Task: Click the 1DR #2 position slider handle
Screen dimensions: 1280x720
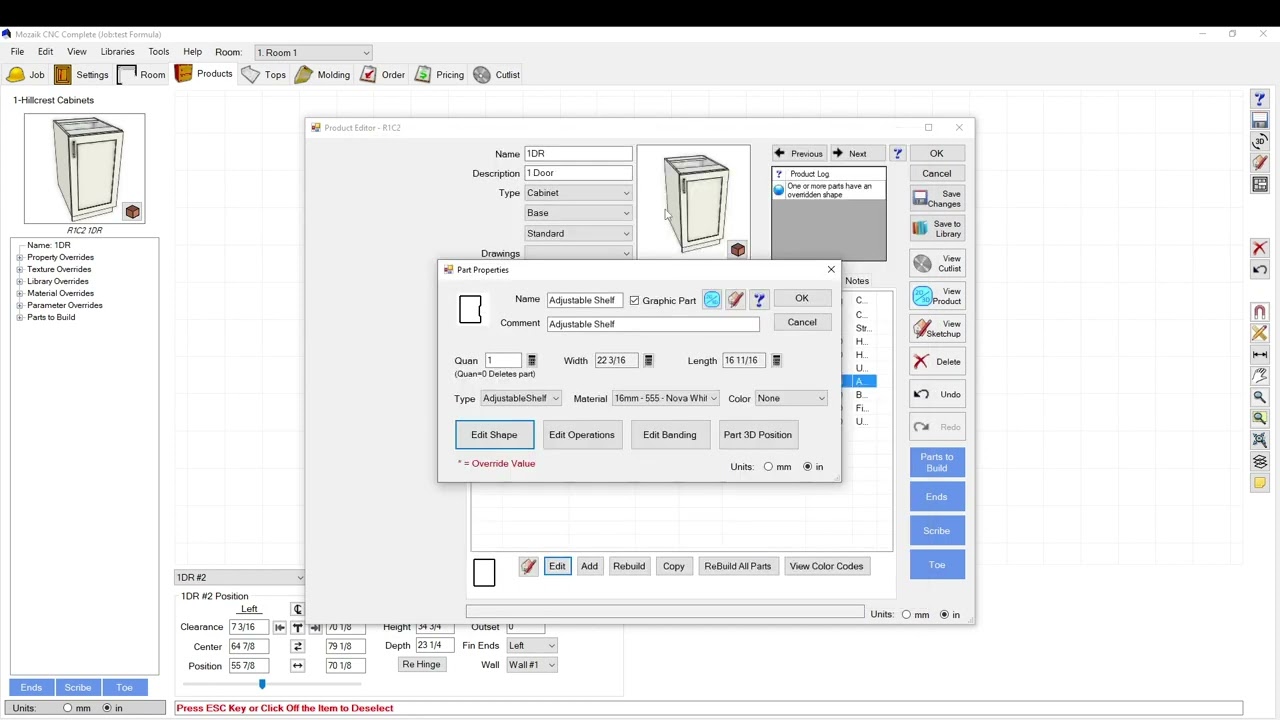Action: (262, 684)
